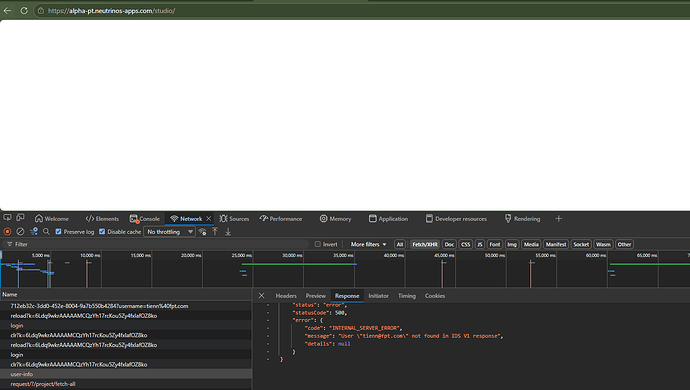
Task: Toggle the Wasm filter
Action: coord(603,244)
